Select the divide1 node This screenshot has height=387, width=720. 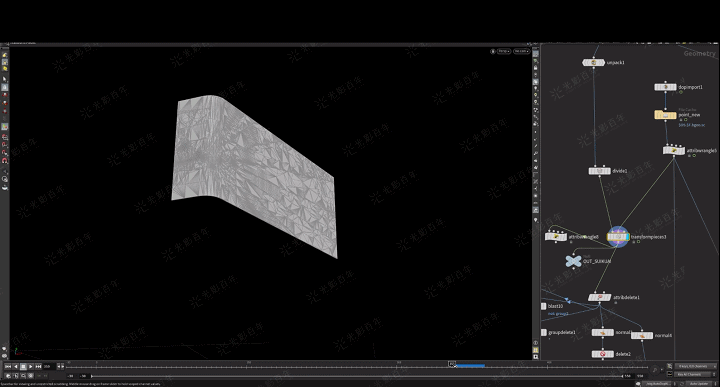(x=600, y=171)
